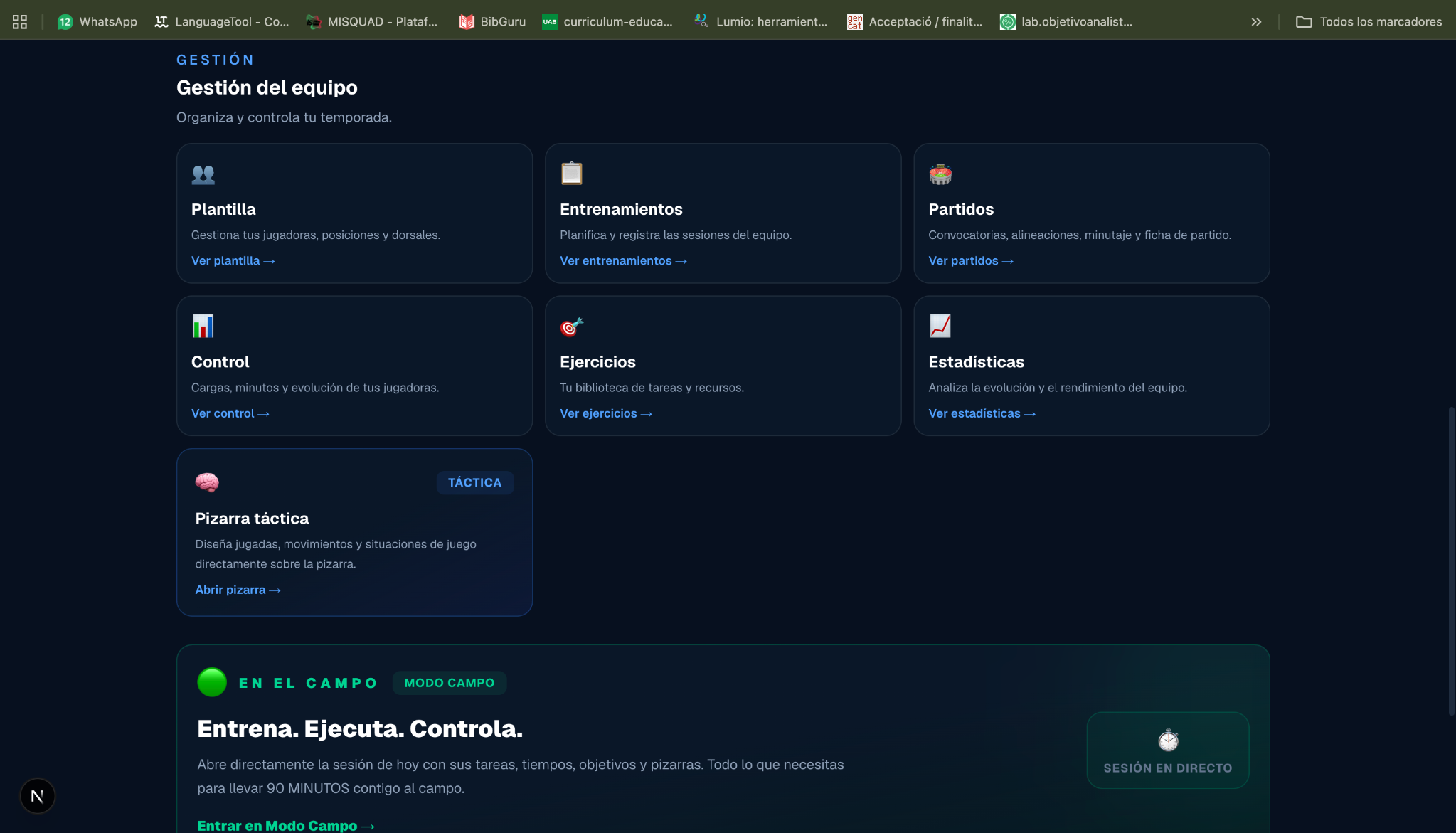
Task: Click the EN EL CAMPO label
Action: click(308, 683)
